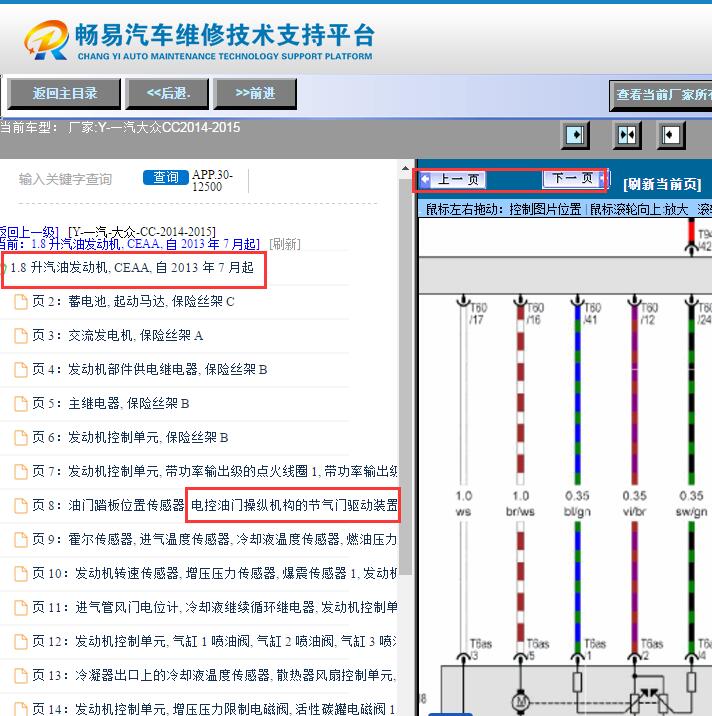Go to previous page with 上一页
Viewport: 712px width, 716px height.
coord(452,179)
